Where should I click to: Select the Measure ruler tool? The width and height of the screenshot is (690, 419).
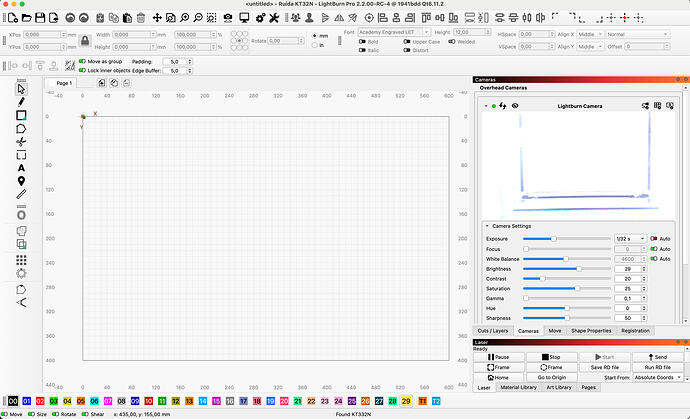click(21, 194)
